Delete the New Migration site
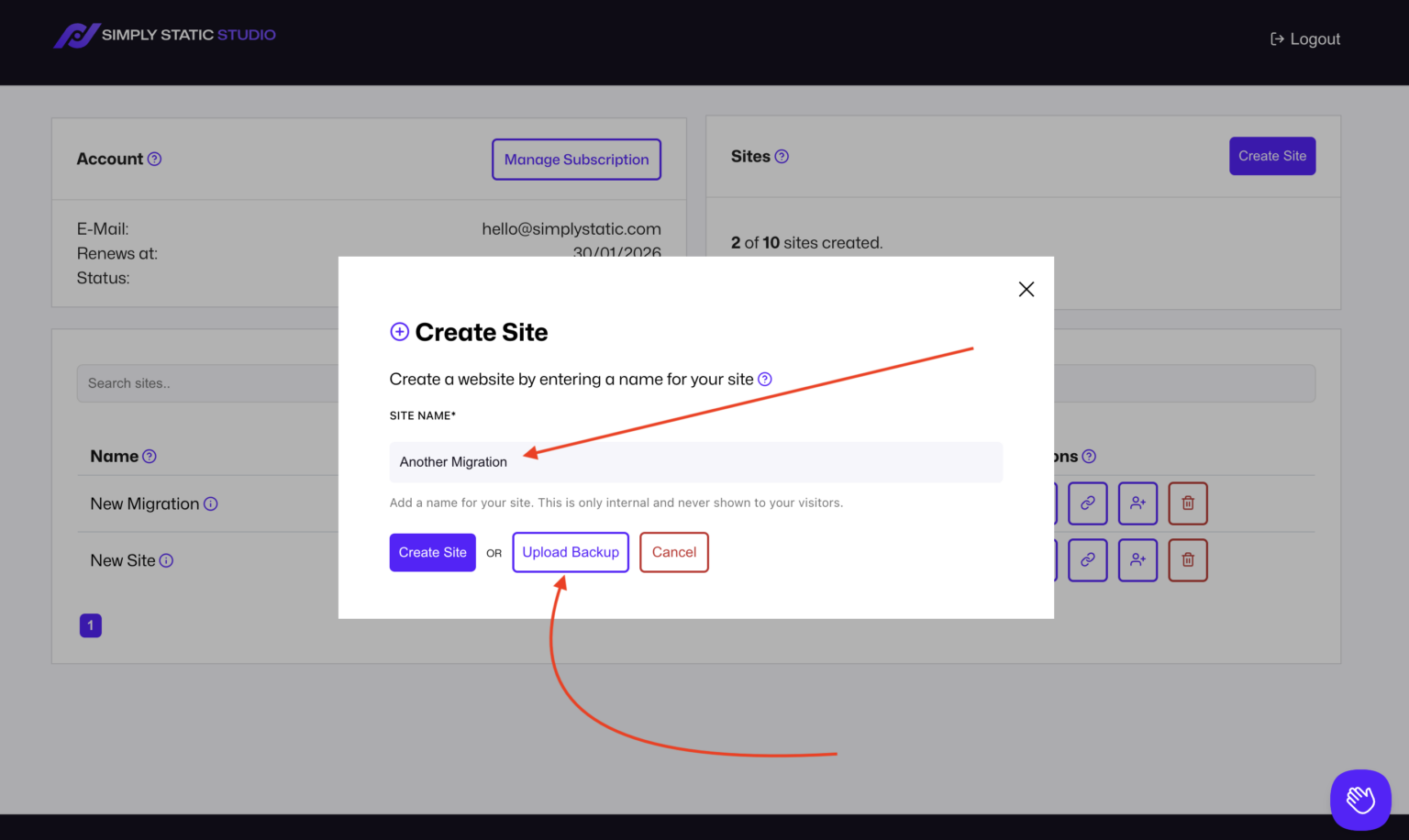1409x840 pixels. pos(1187,503)
